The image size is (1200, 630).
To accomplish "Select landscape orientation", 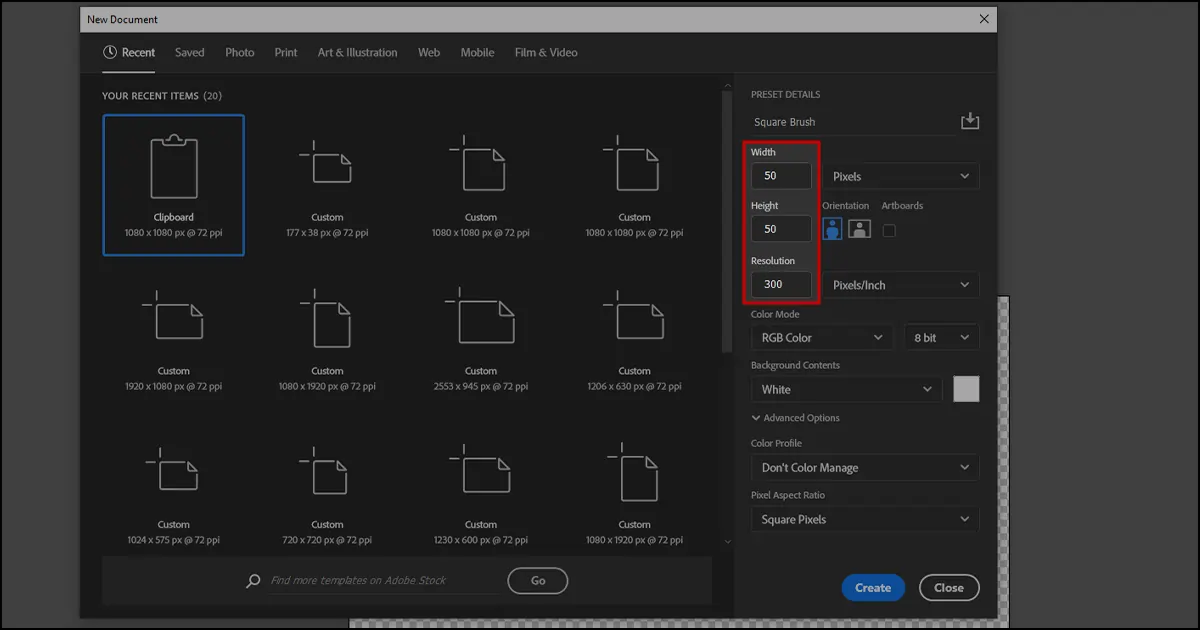I will [860, 228].
